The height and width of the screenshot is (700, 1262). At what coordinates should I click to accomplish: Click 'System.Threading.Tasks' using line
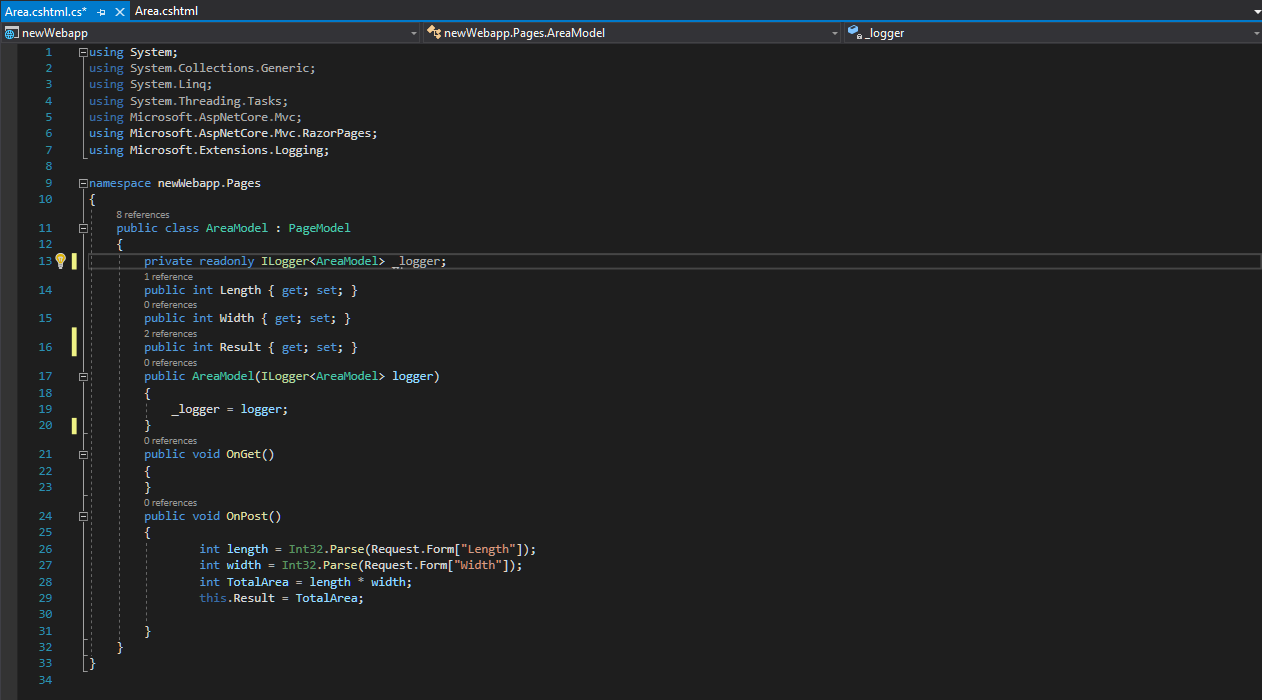coord(205,101)
